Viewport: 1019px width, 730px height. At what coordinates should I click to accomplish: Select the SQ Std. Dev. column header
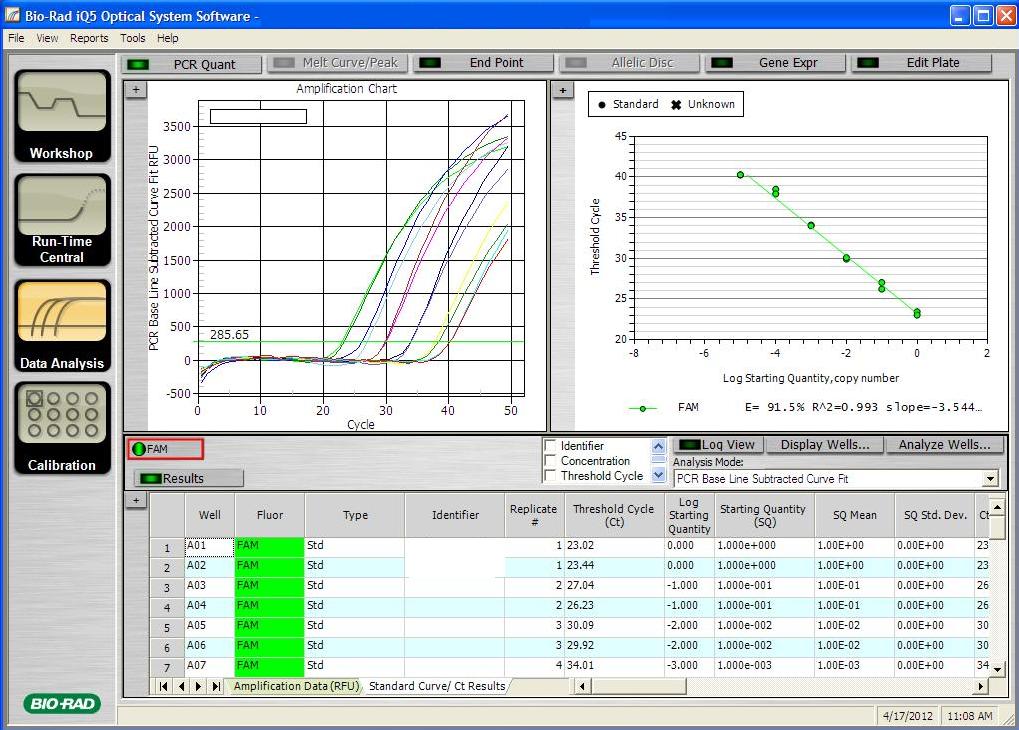pyautogui.click(x=935, y=515)
